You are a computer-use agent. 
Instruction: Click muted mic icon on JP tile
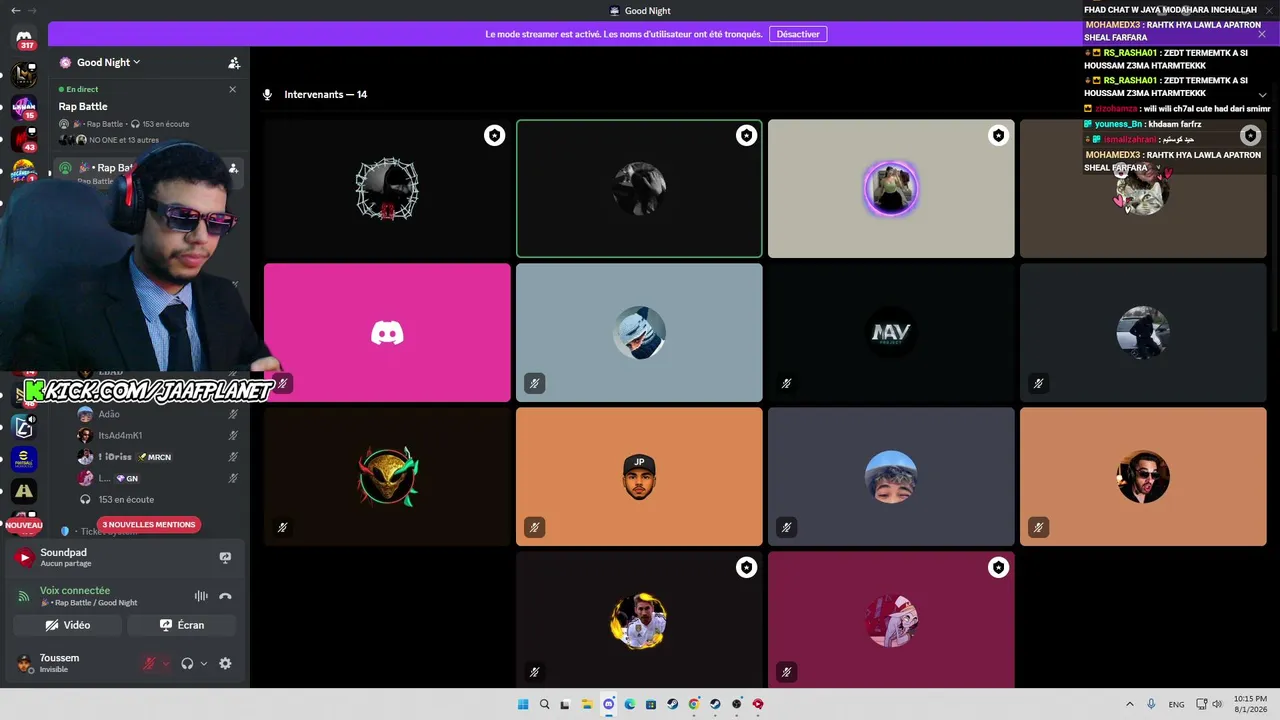pyautogui.click(x=535, y=527)
